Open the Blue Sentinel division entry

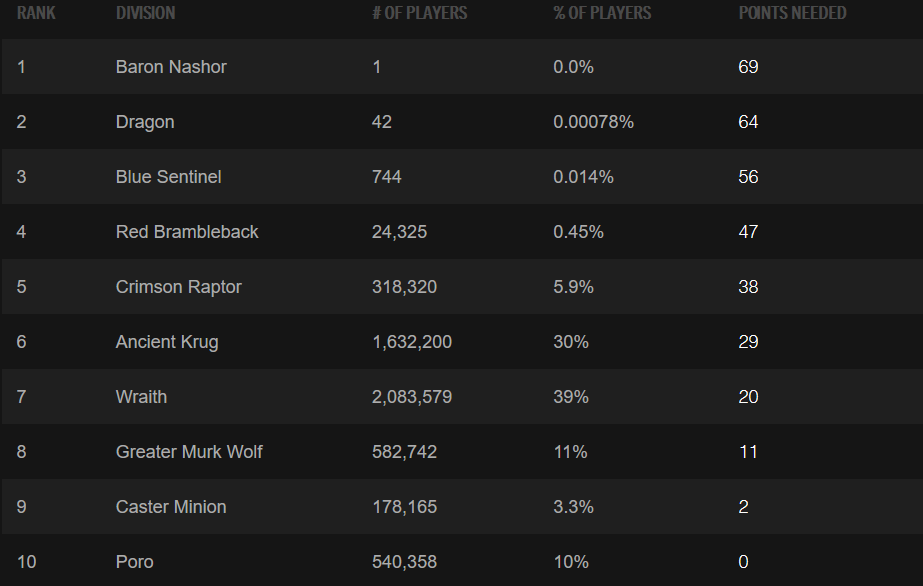click(x=168, y=177)
